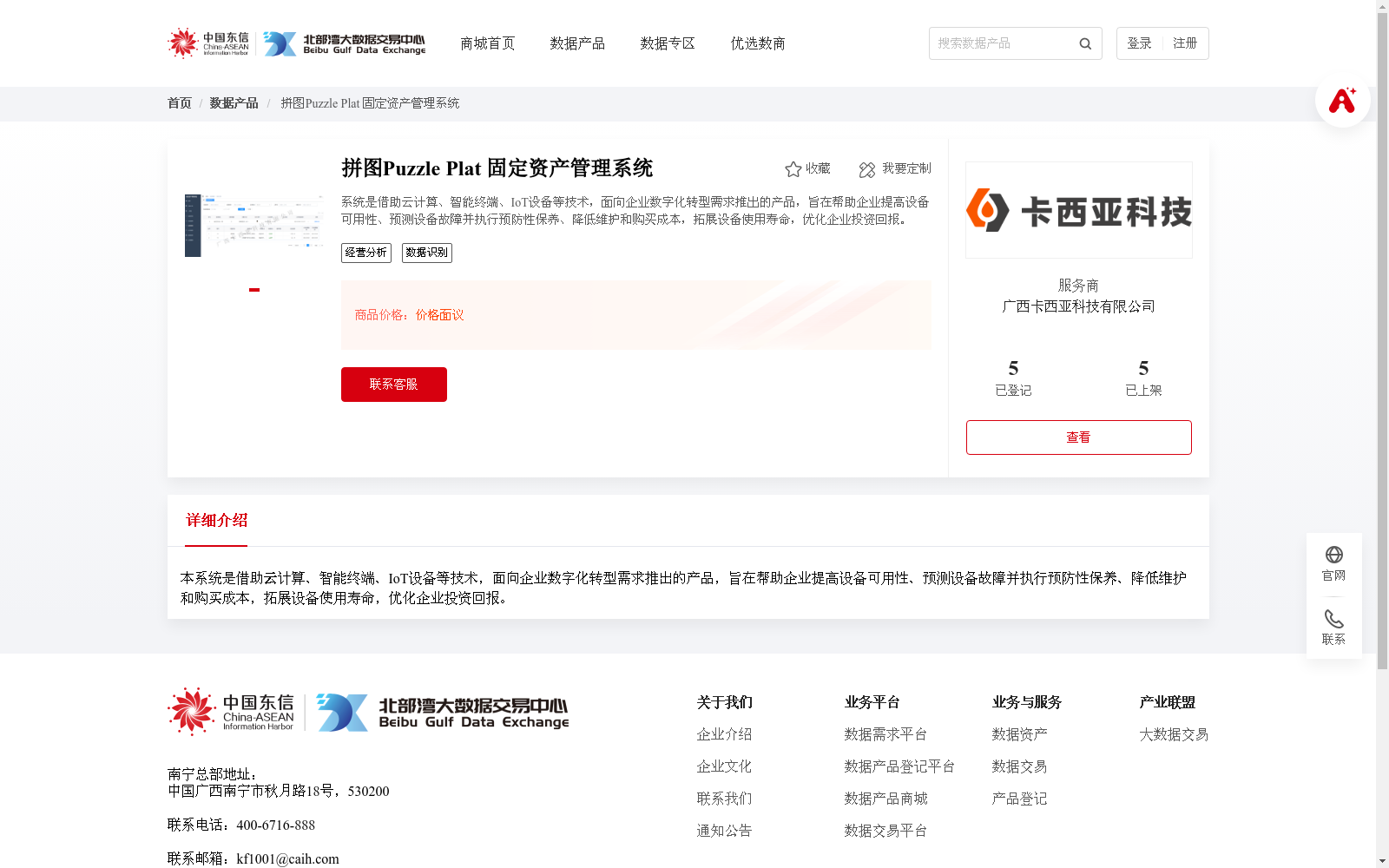1389x868 pixels.
Task: Click the support phone 400-6716-888
Action: [276, 825]
